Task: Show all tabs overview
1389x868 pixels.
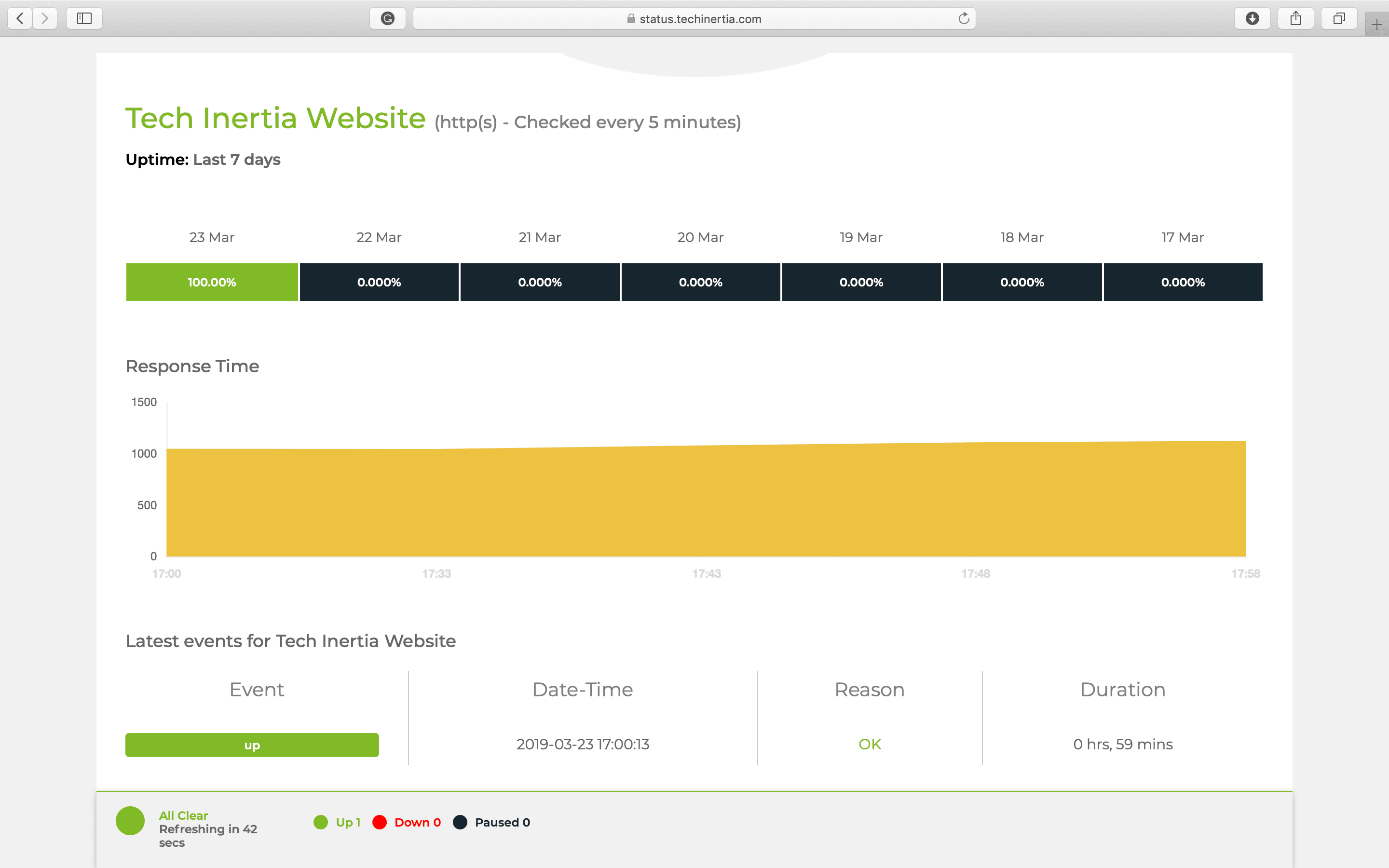Action: 1339,18
